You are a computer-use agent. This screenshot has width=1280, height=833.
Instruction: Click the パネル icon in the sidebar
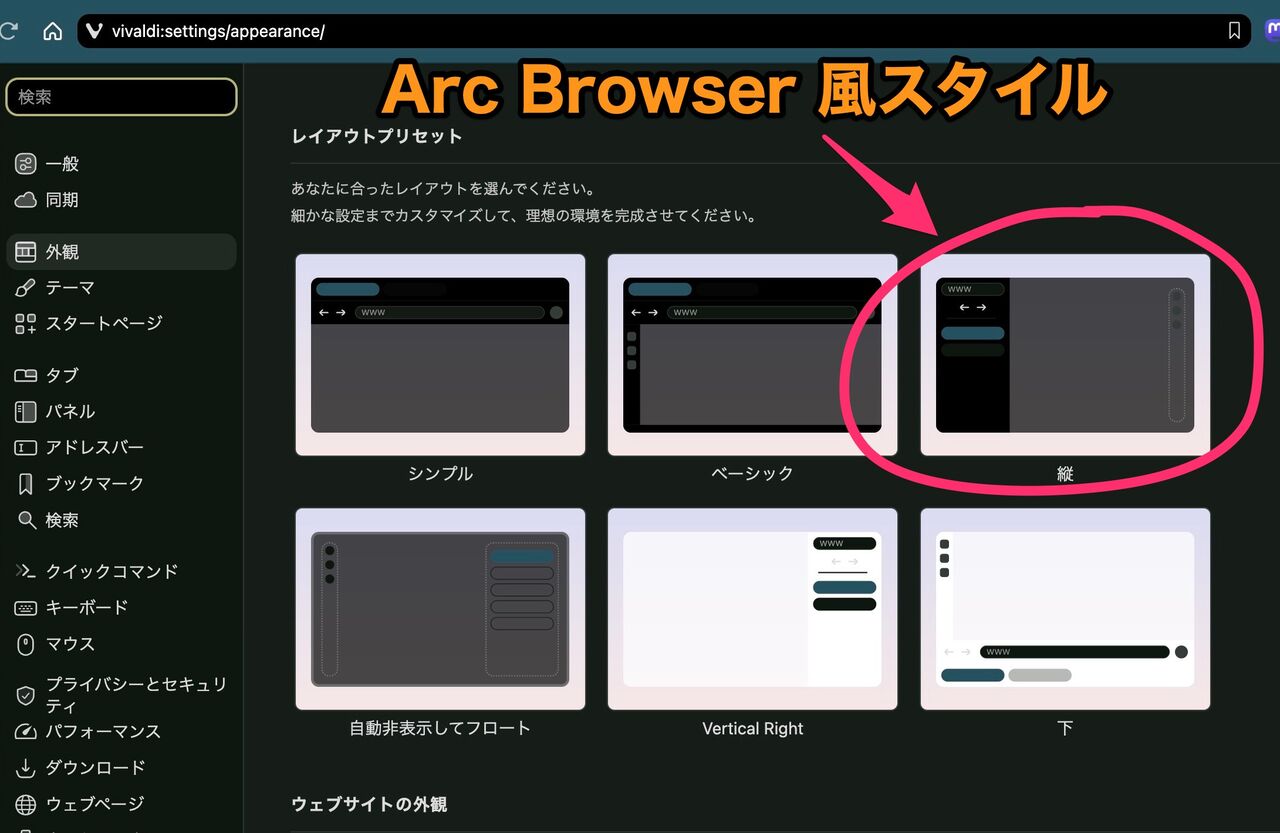pos(26,412)
